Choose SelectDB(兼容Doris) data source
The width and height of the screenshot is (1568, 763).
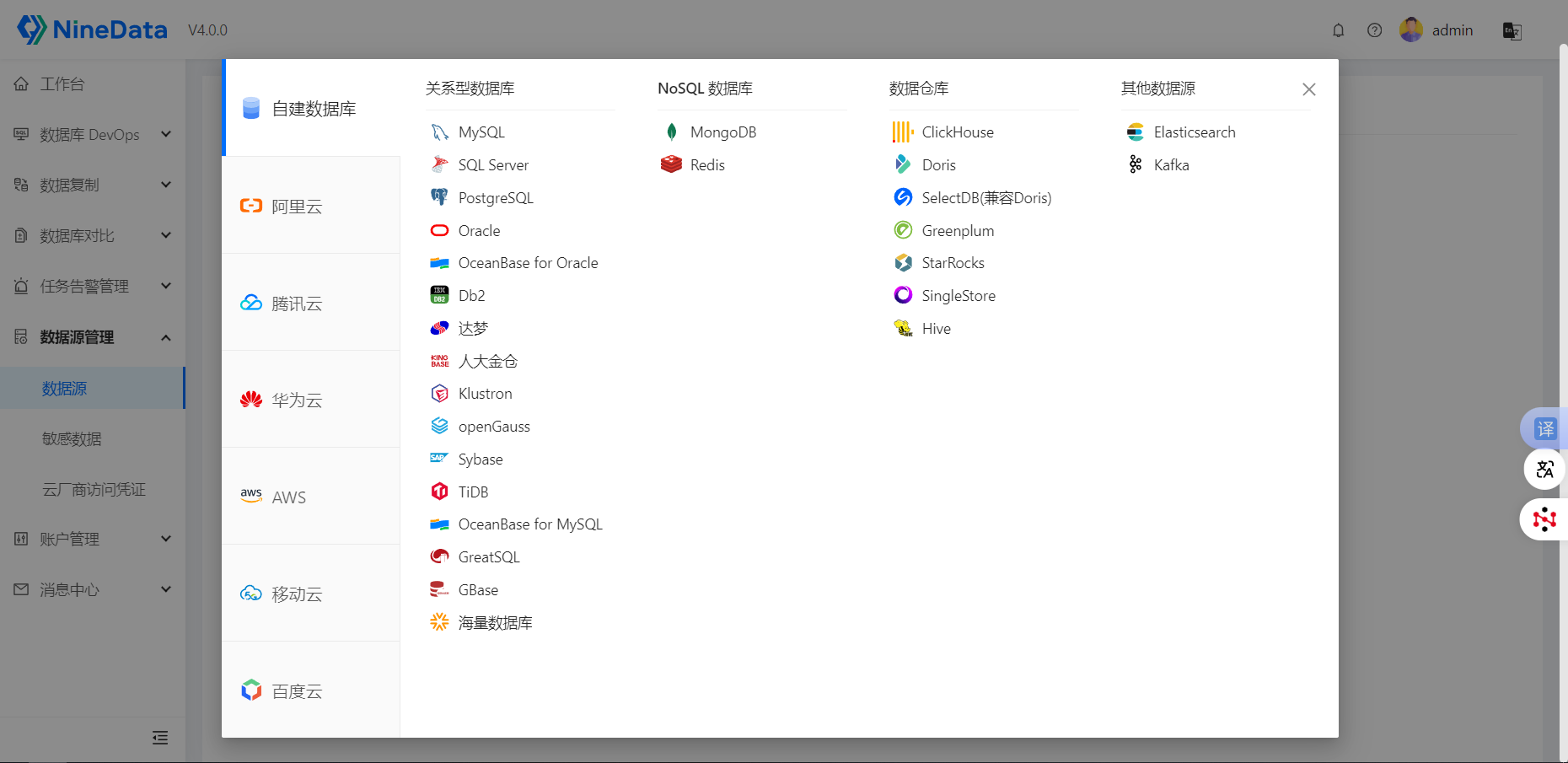973,198
